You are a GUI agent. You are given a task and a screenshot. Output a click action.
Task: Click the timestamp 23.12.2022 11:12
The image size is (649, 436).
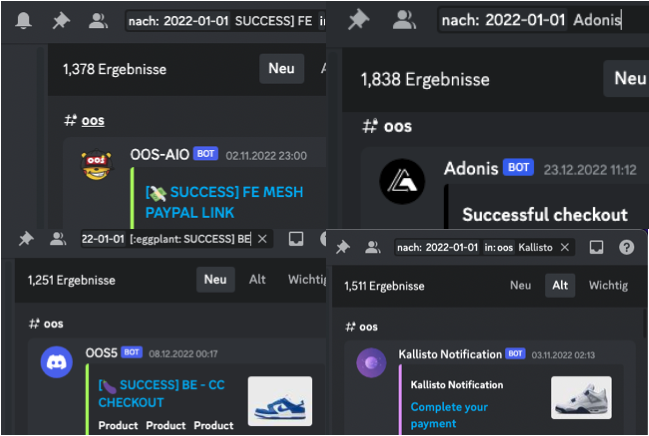tap(590, 170)
